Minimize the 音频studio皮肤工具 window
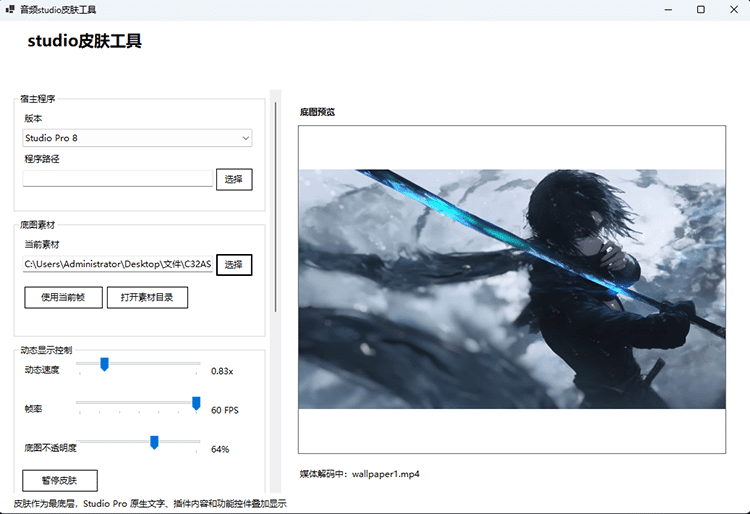750x514 pixels. [668, 10]
